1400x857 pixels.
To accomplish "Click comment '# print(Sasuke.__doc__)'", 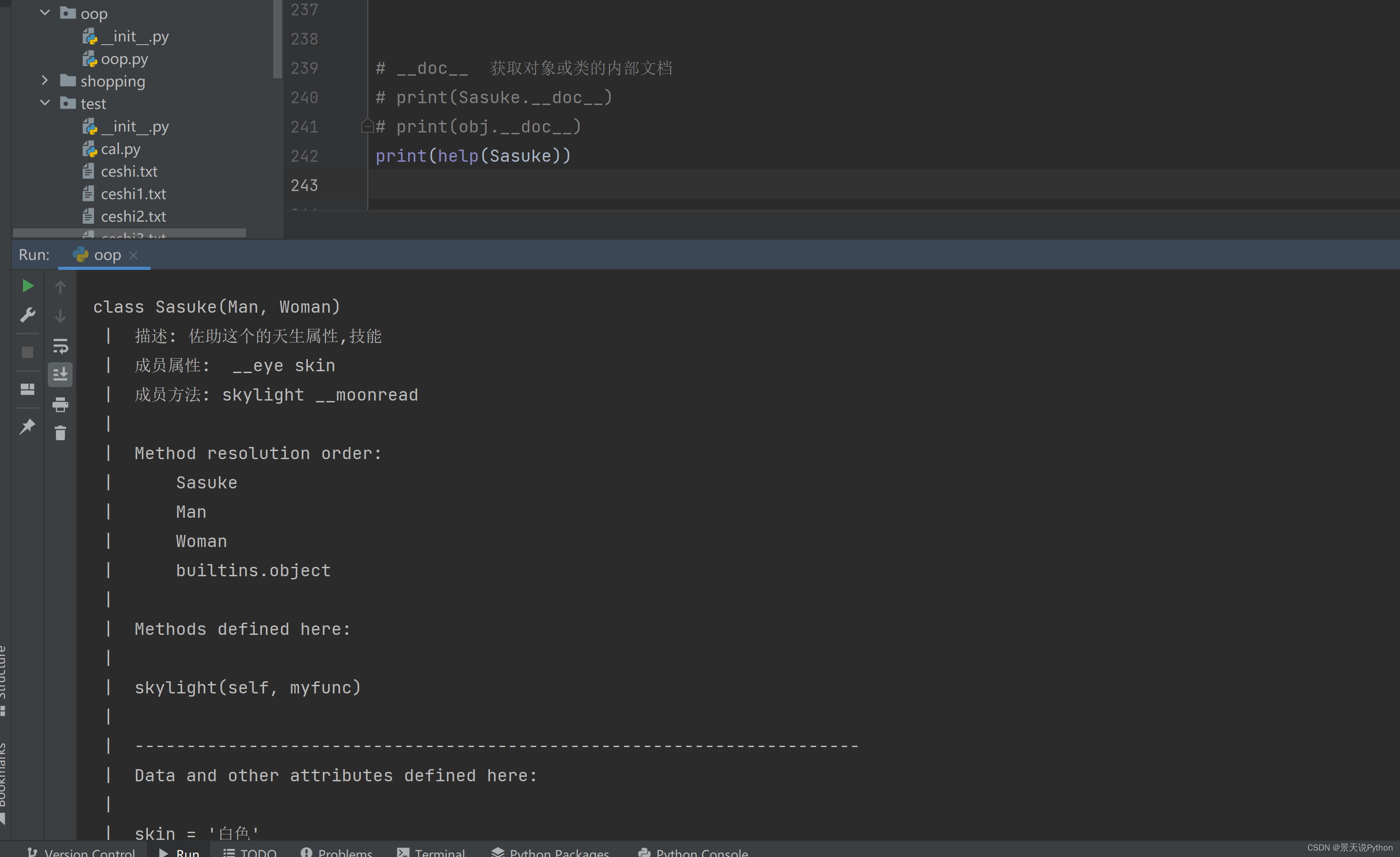I will [494, 97].
